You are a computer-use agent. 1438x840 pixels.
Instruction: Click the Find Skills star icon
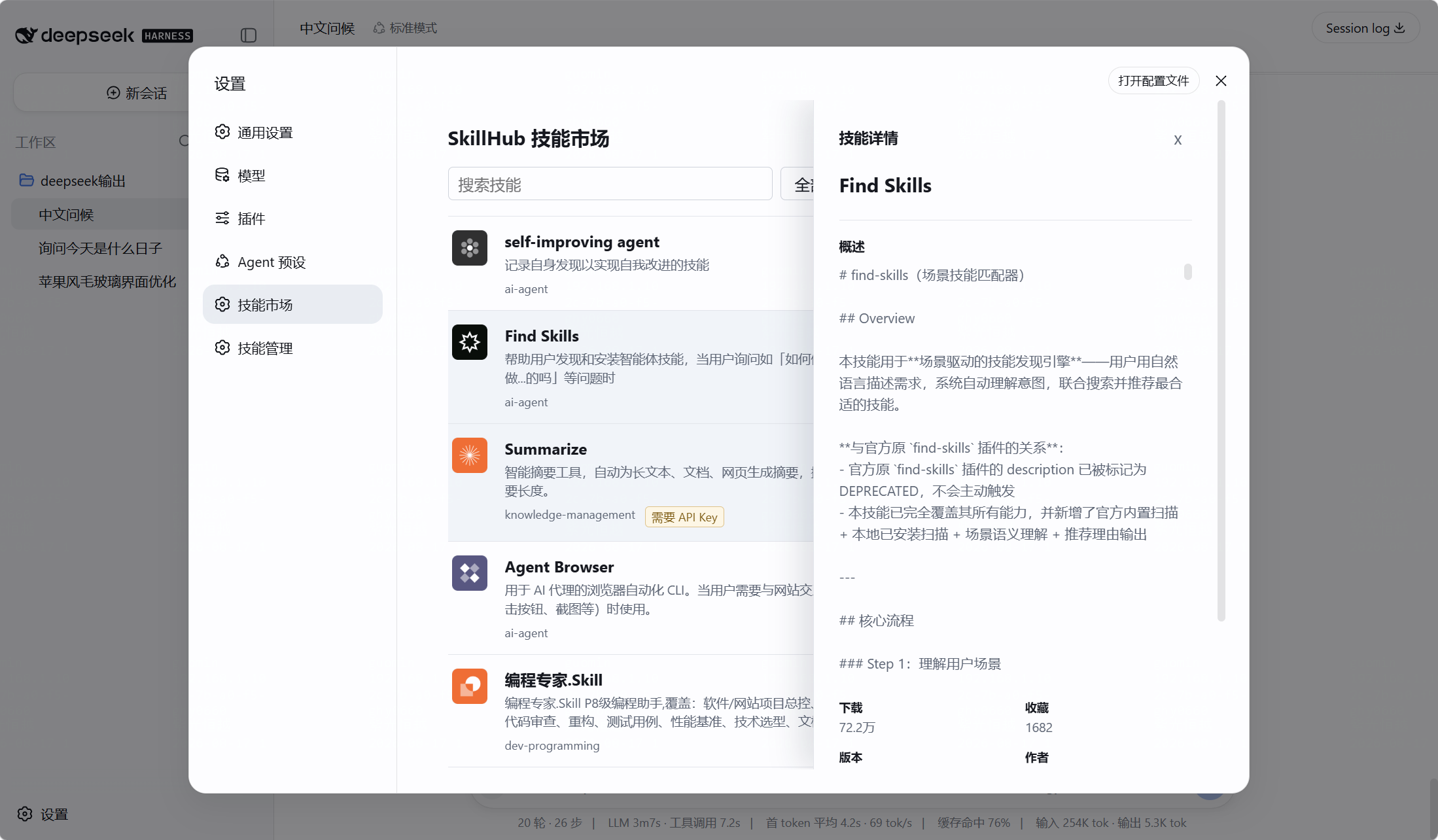click(x=470, y=342)
